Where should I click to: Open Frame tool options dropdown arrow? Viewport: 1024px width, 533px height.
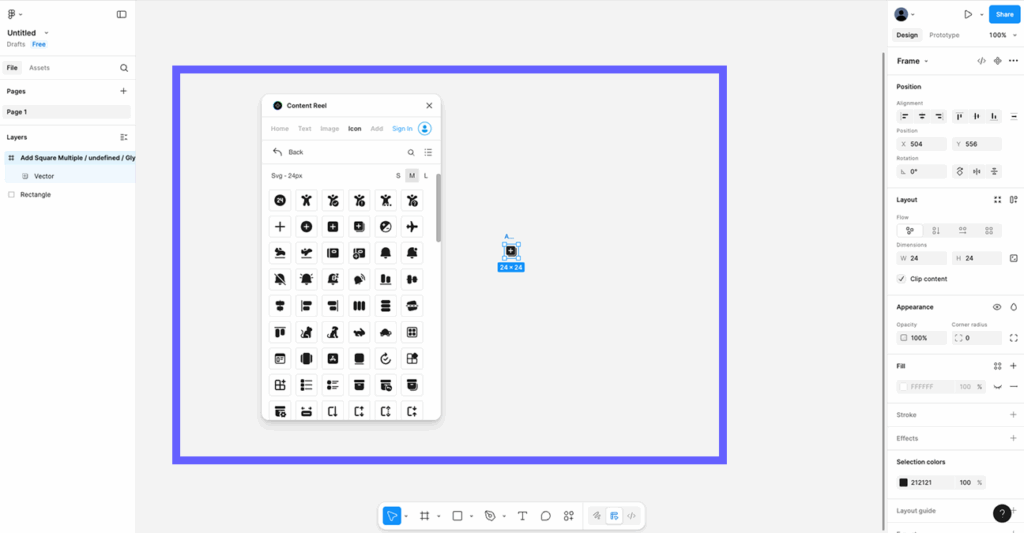[438, 517]
